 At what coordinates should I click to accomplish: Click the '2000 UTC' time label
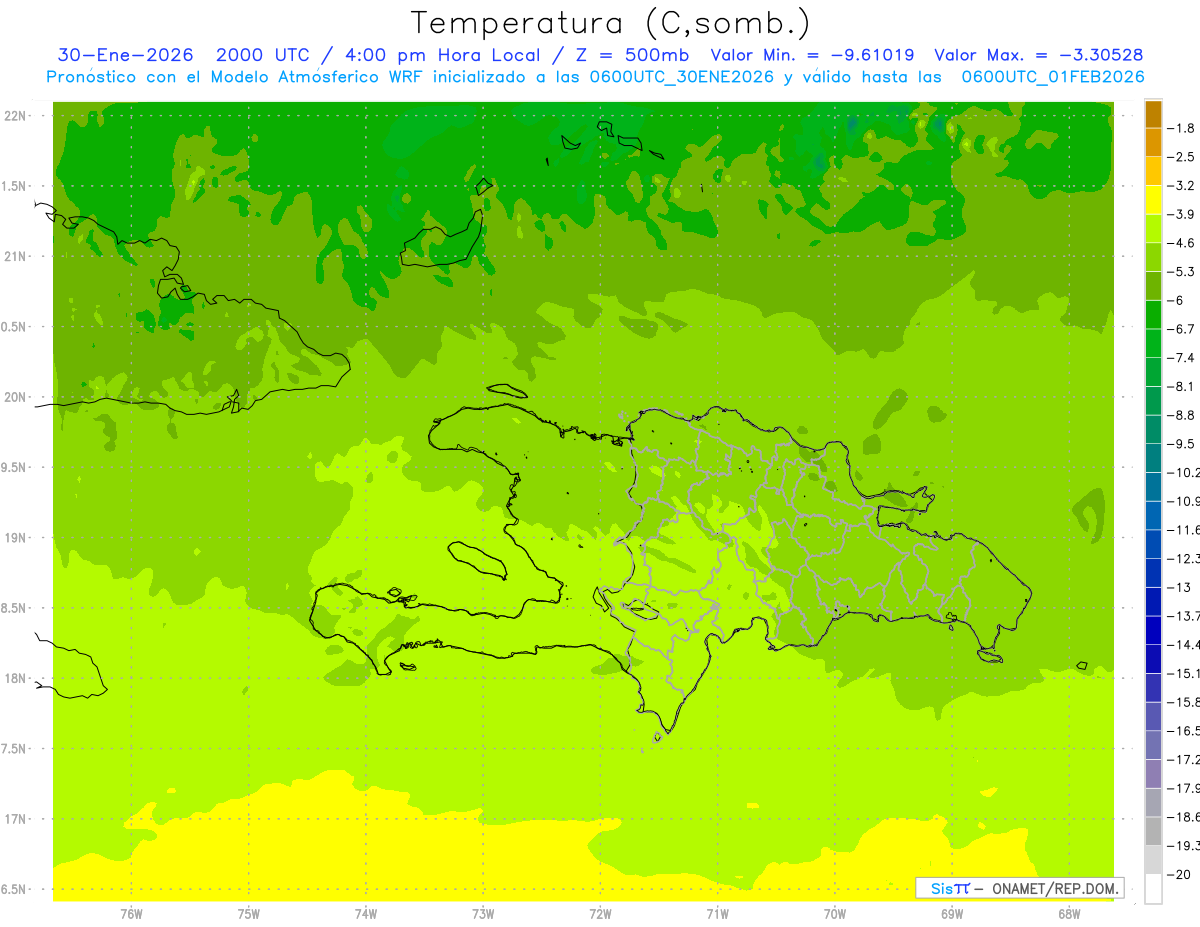[x=264, y=55]
